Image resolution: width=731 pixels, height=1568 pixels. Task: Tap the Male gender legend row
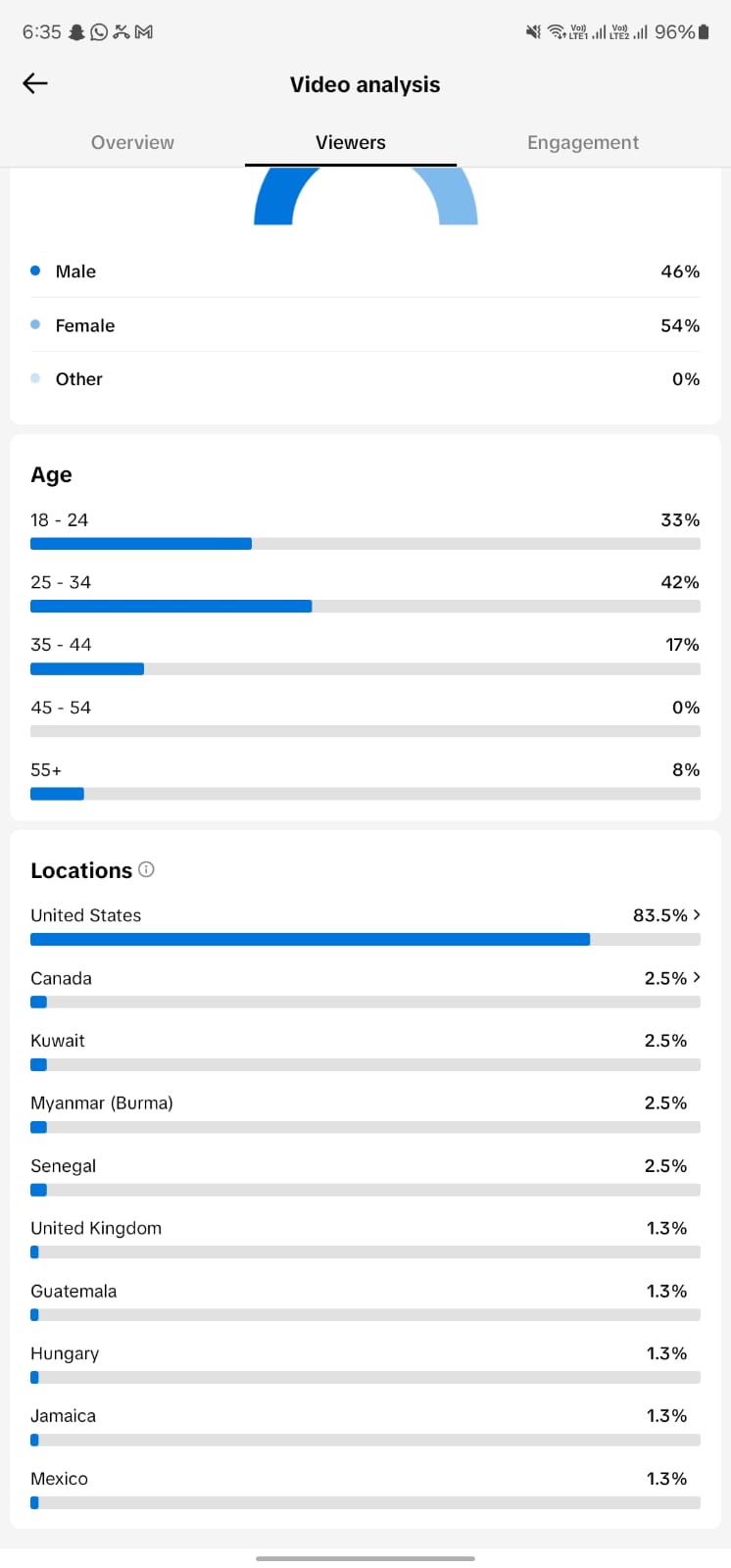(365, 271)
